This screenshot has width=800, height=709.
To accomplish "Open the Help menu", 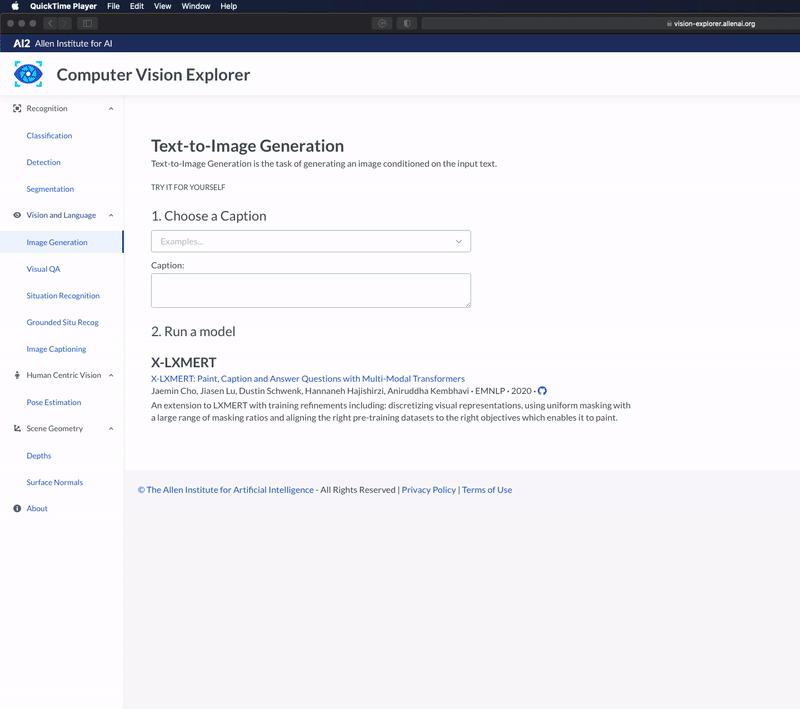I will tap(229, 6).
